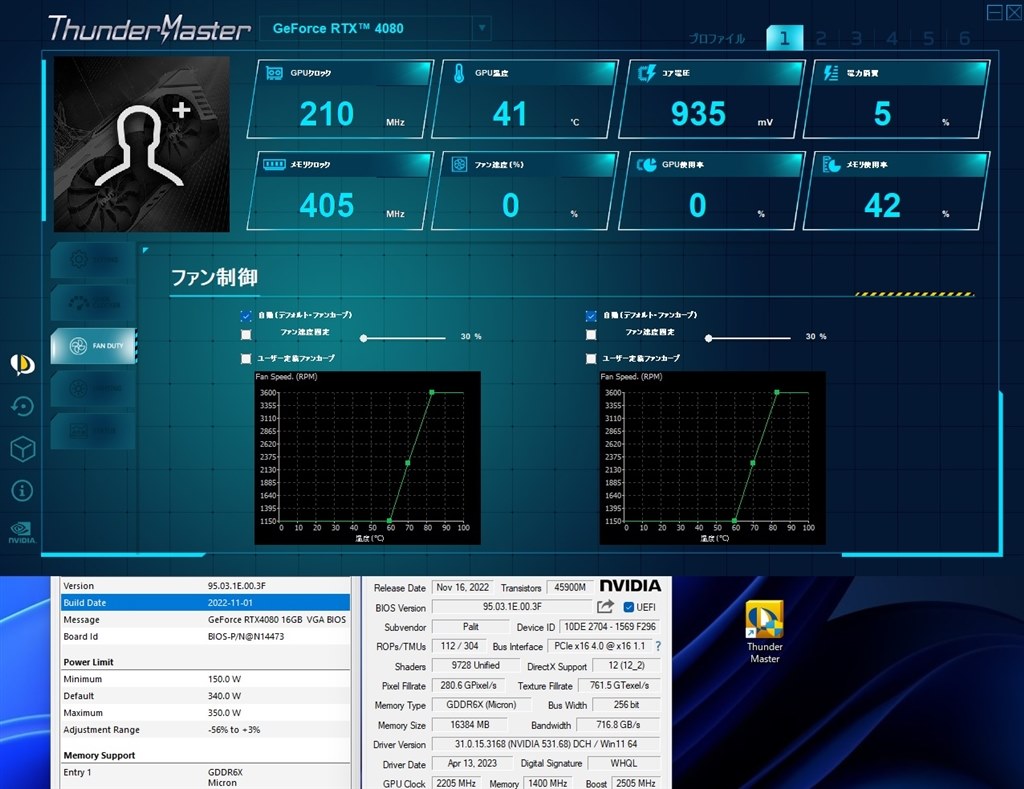Viewport: 1024px width, 789px height.
Task: Click the GPU-Z Driver Version field
Action: tap(546, 744)
